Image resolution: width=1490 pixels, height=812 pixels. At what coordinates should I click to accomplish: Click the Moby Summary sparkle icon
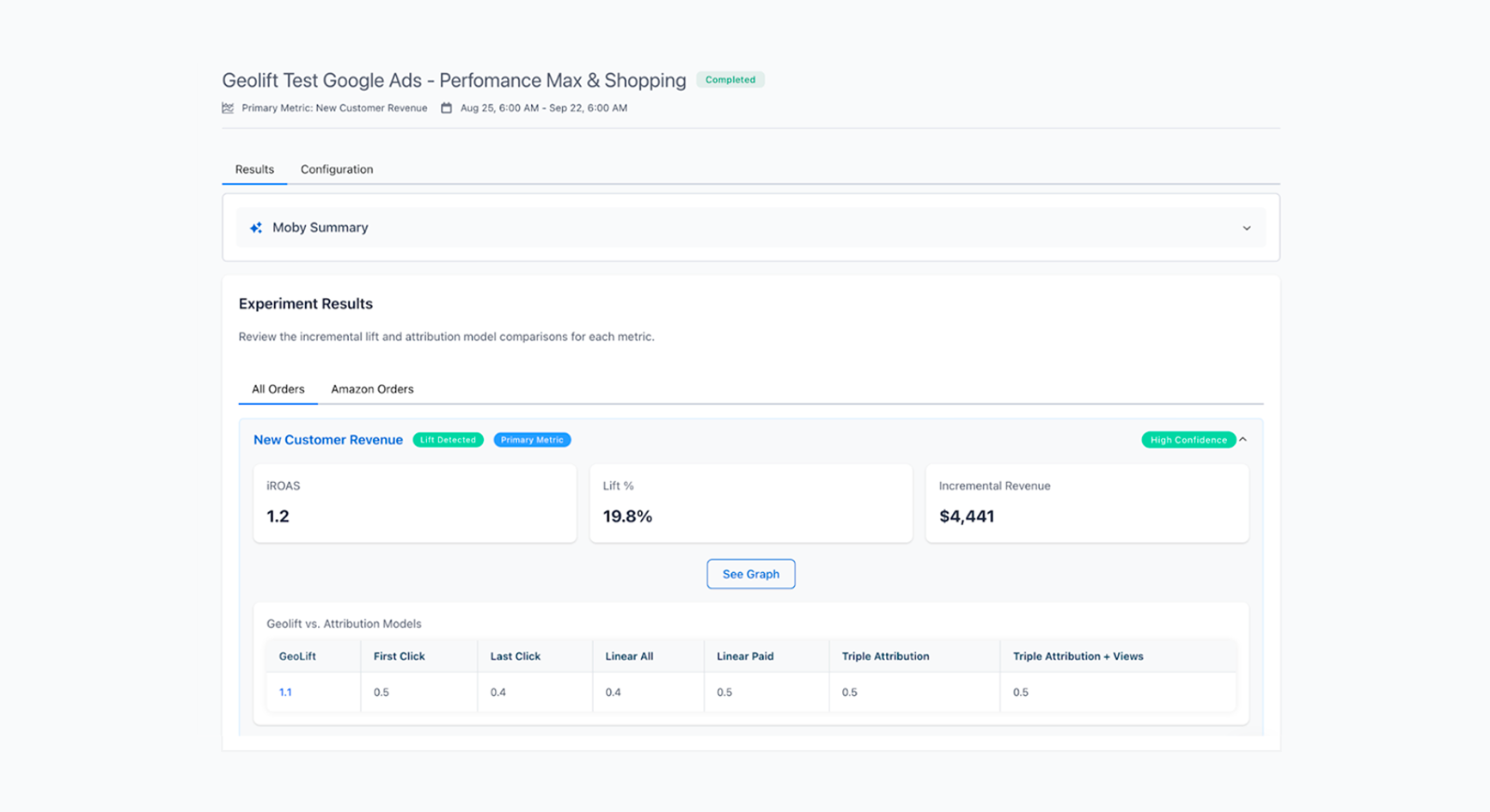pos(256,228)
